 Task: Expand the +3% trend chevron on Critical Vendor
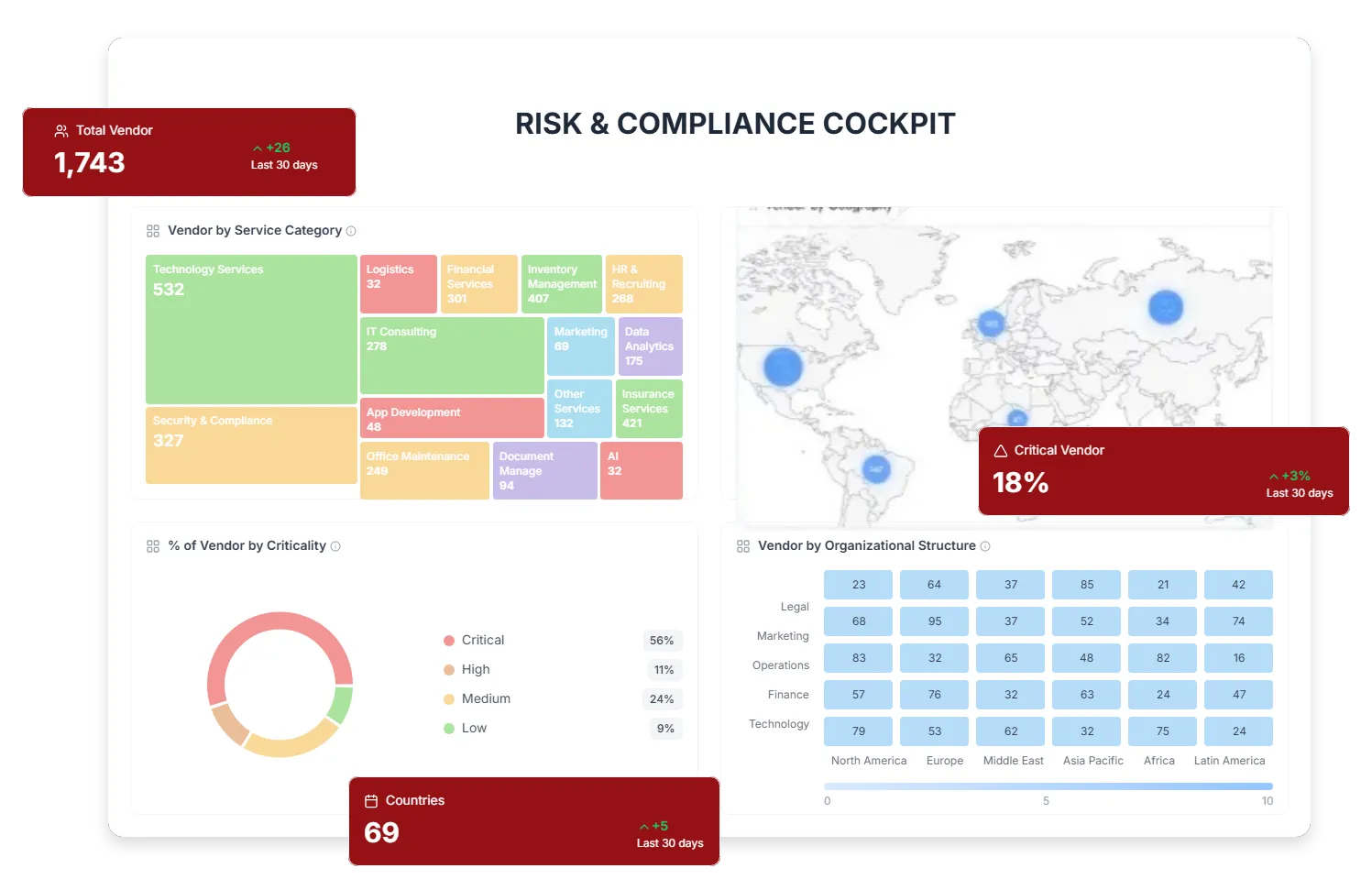point(1273,476)
